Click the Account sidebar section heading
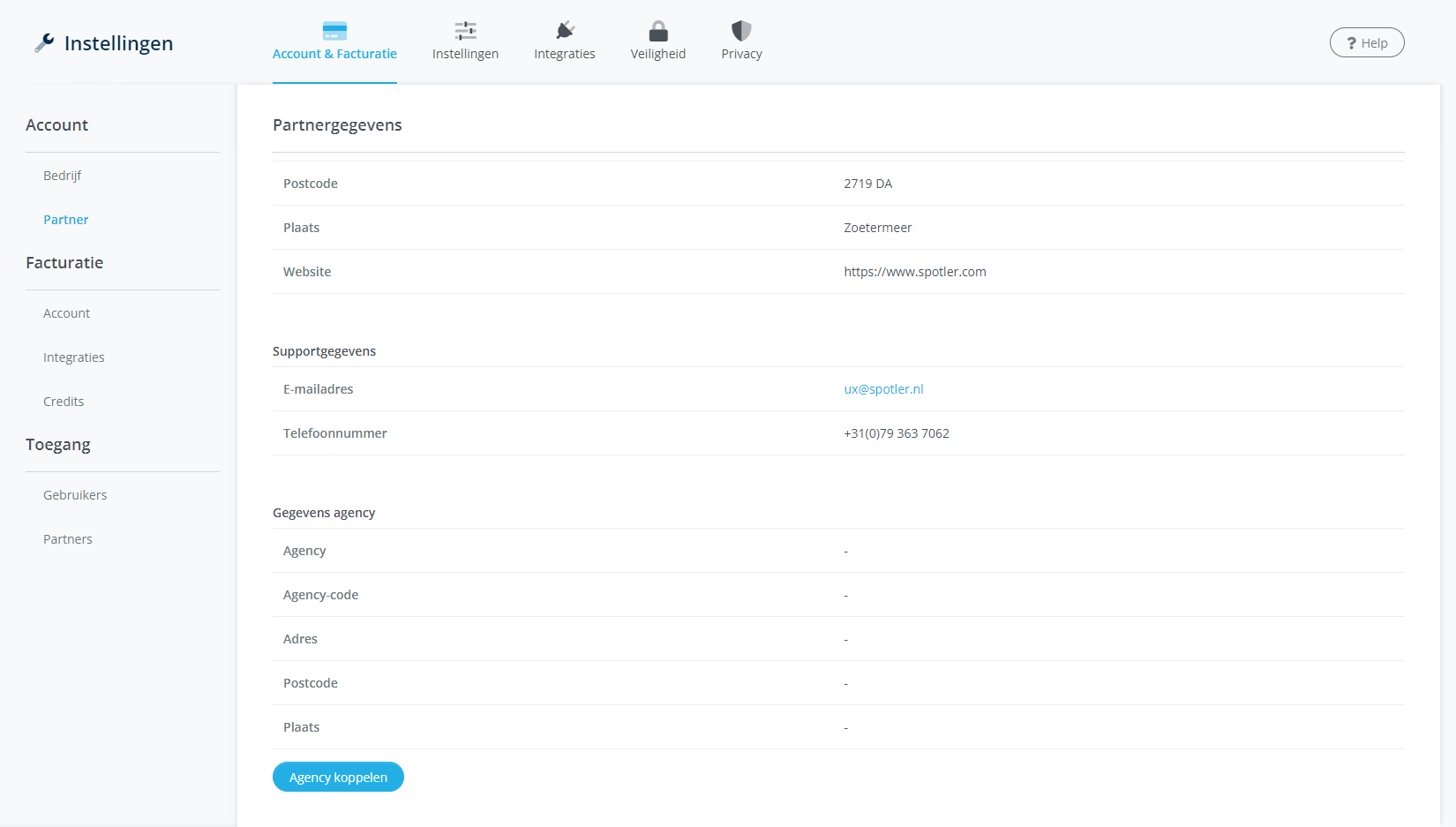Screen dimensions: 1456x827 coord(56,125)
